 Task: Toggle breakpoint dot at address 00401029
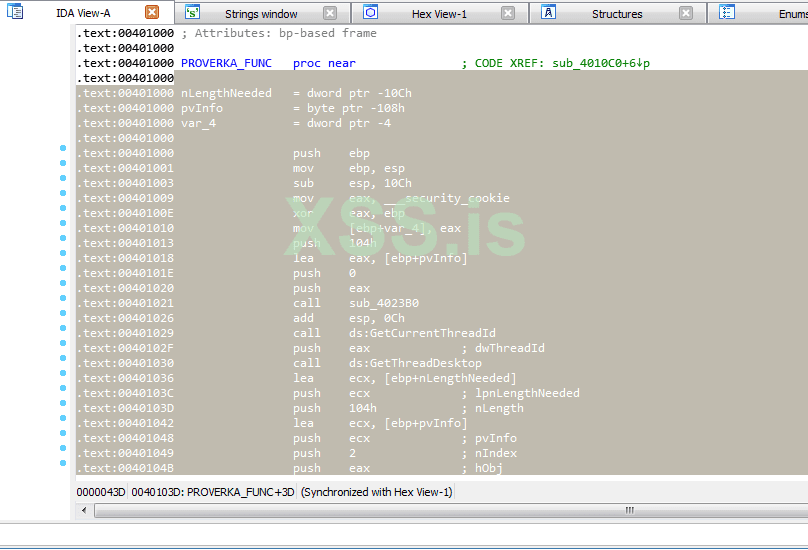click(63, 328)
